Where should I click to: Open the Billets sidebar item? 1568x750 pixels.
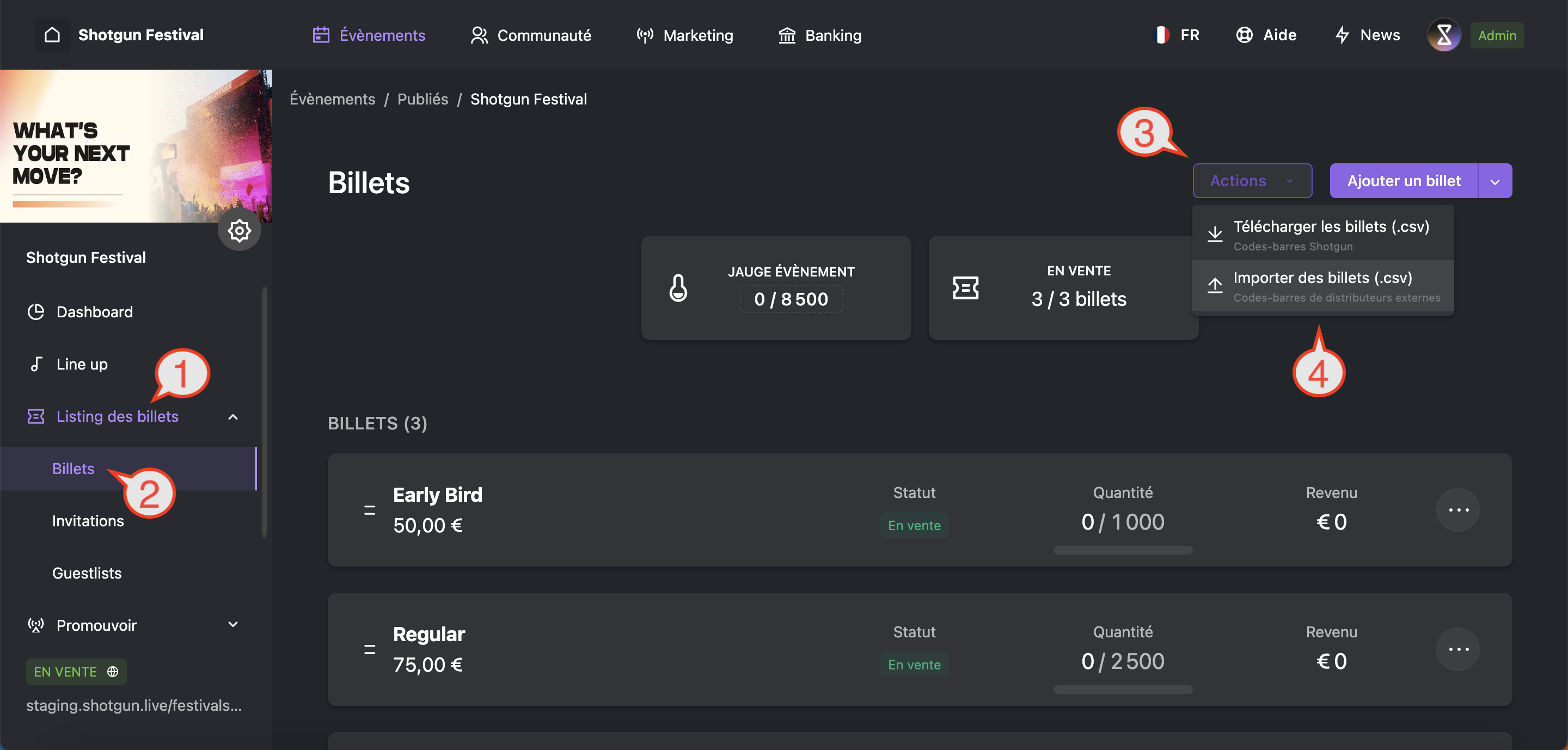[x=128, y=469]
